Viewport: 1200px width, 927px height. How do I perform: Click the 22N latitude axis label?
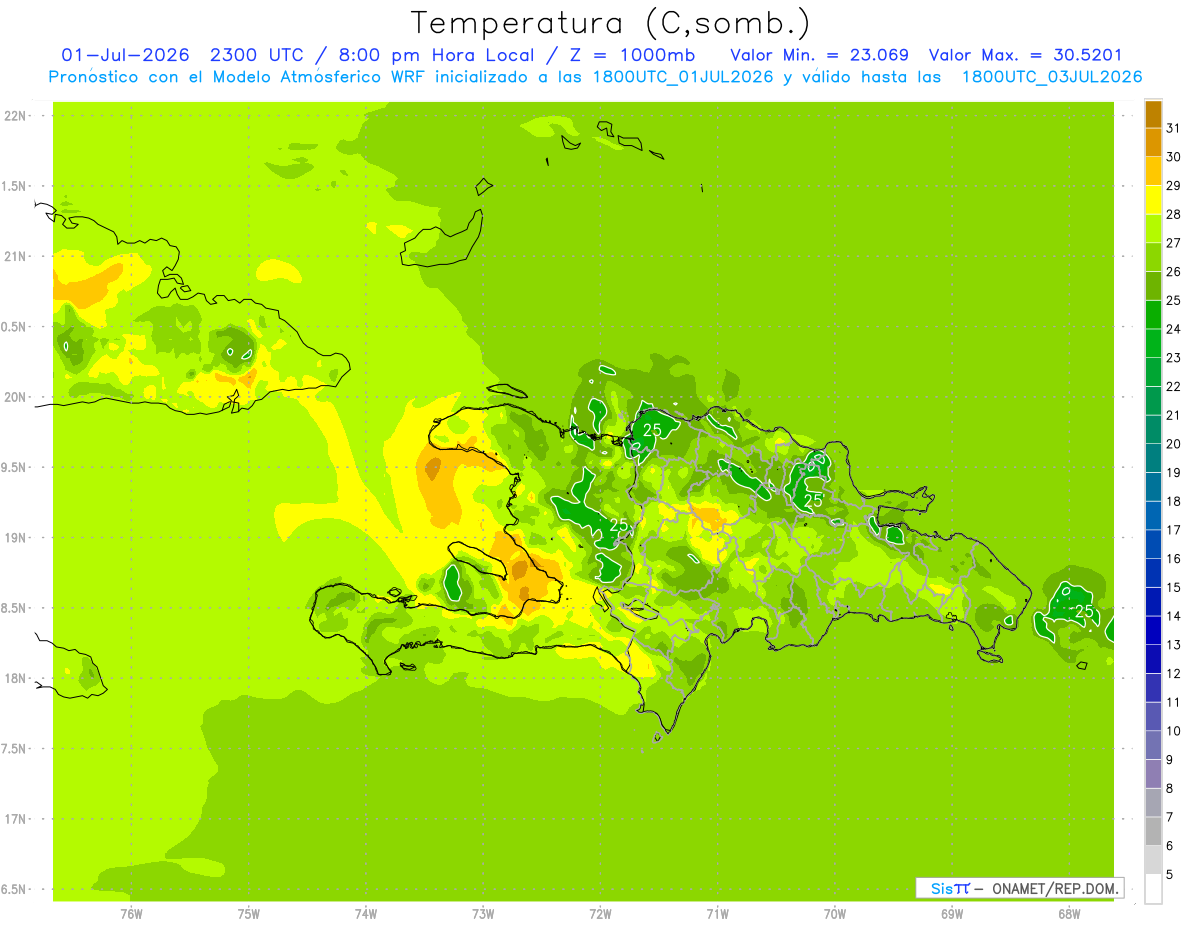[15, 116]
